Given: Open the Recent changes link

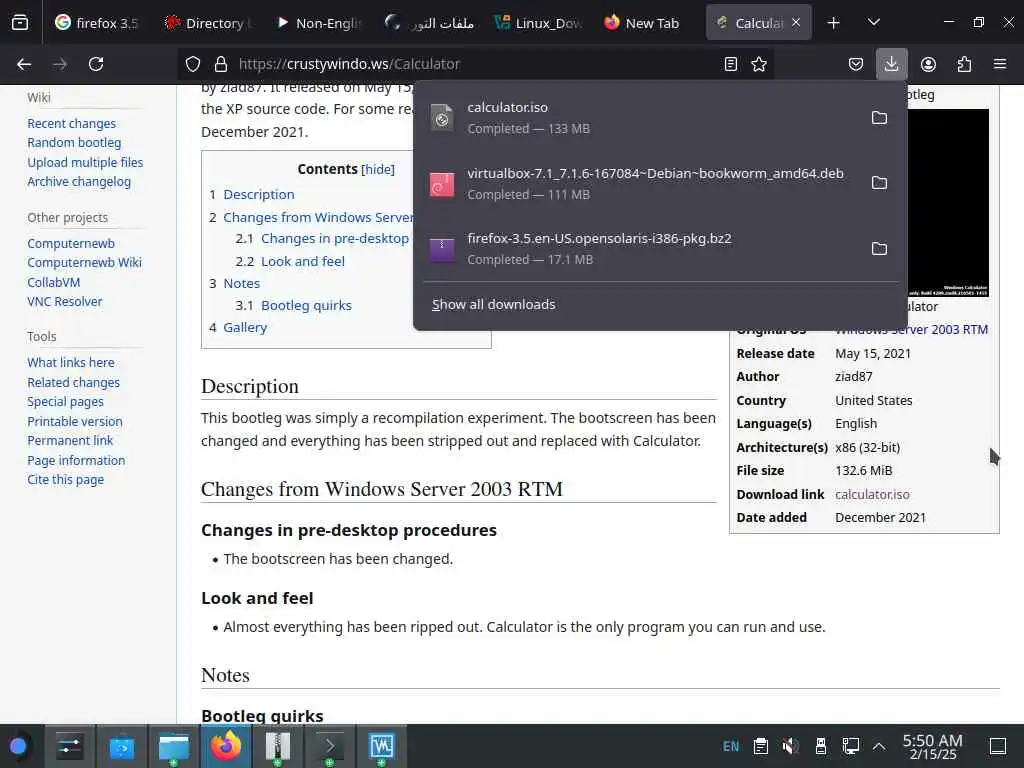Looking at the screenshot, I should 71,123.
